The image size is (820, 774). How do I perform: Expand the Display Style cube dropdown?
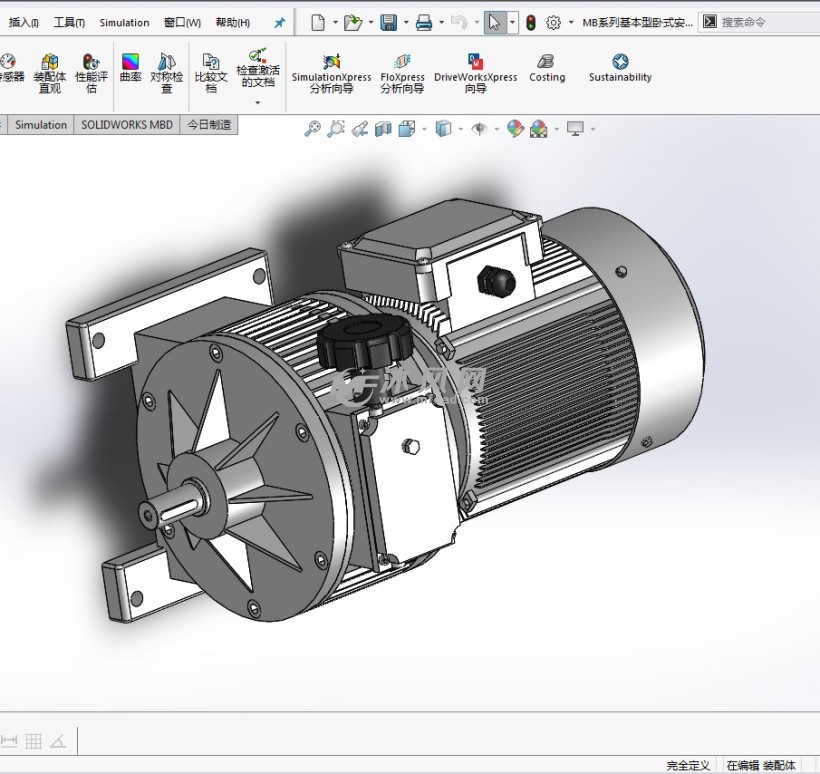(460, 129)
